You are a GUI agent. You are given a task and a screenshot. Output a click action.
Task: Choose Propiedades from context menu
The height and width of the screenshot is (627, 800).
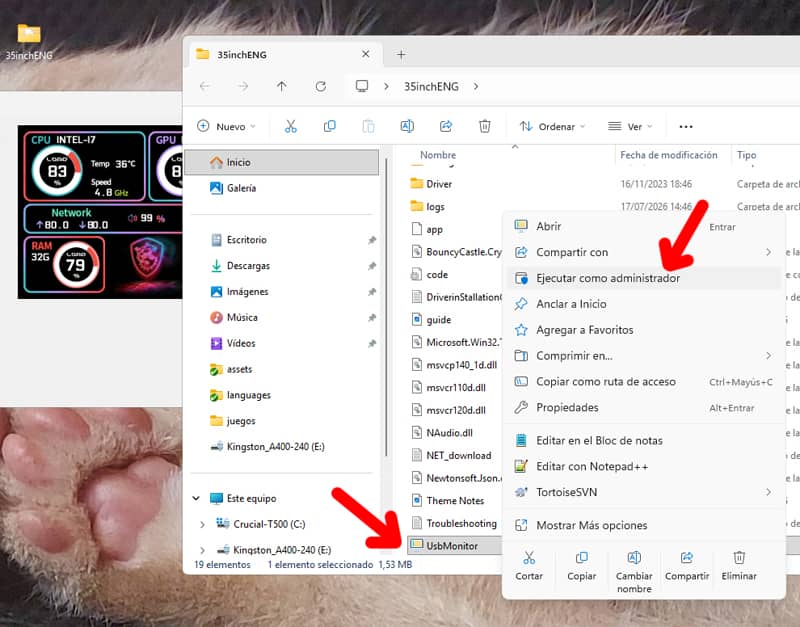[644, 408]
